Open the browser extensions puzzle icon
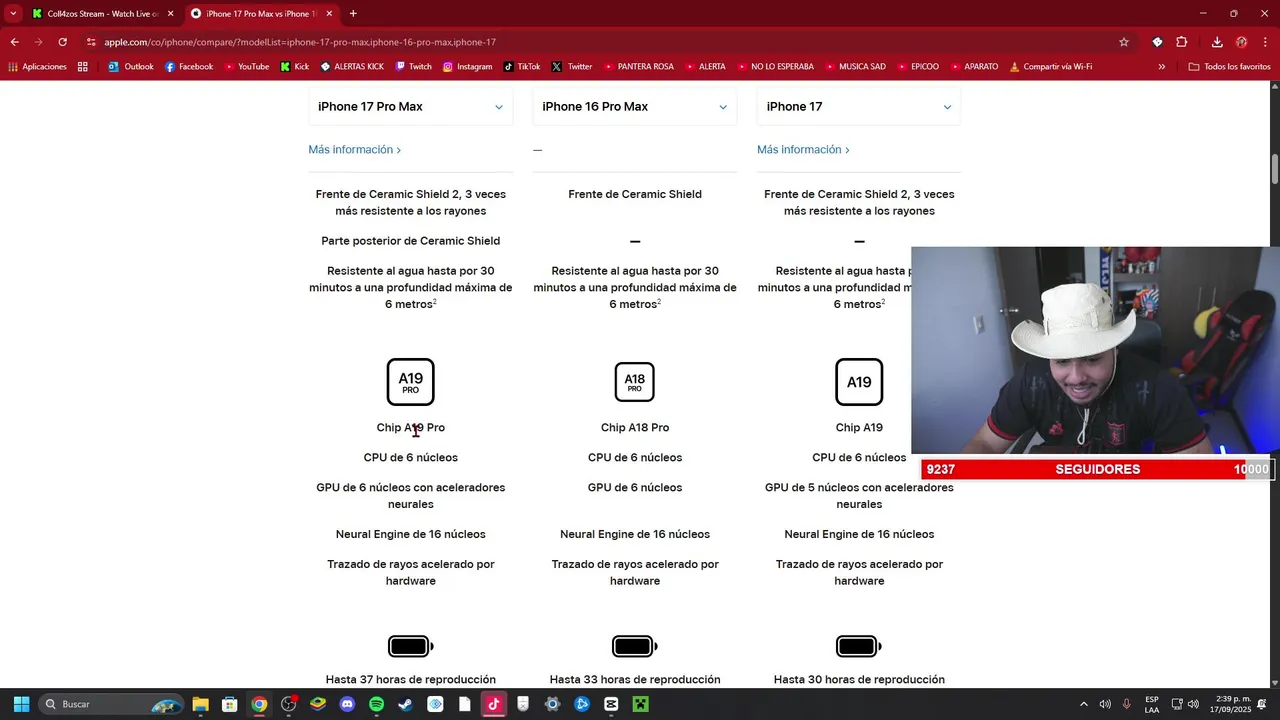The width and height of the screenshot is (1280, 720). pyautogui.click(x=1181, y=42)
